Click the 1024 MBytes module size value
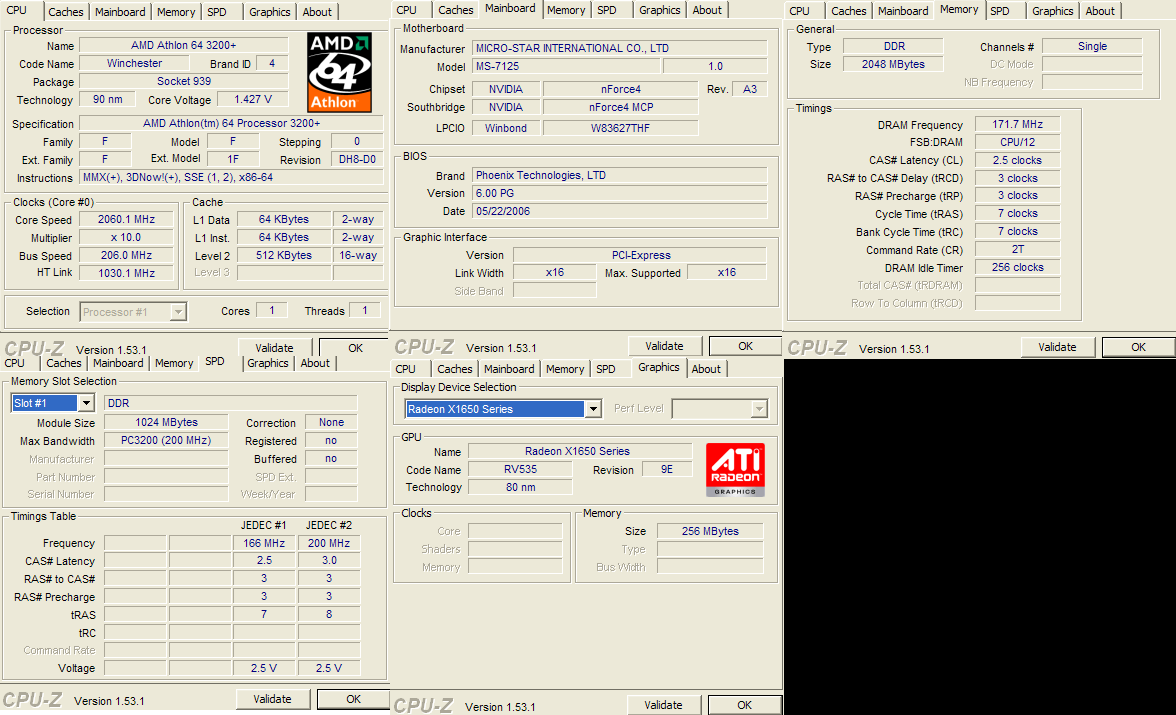 [x=166, y=422]
